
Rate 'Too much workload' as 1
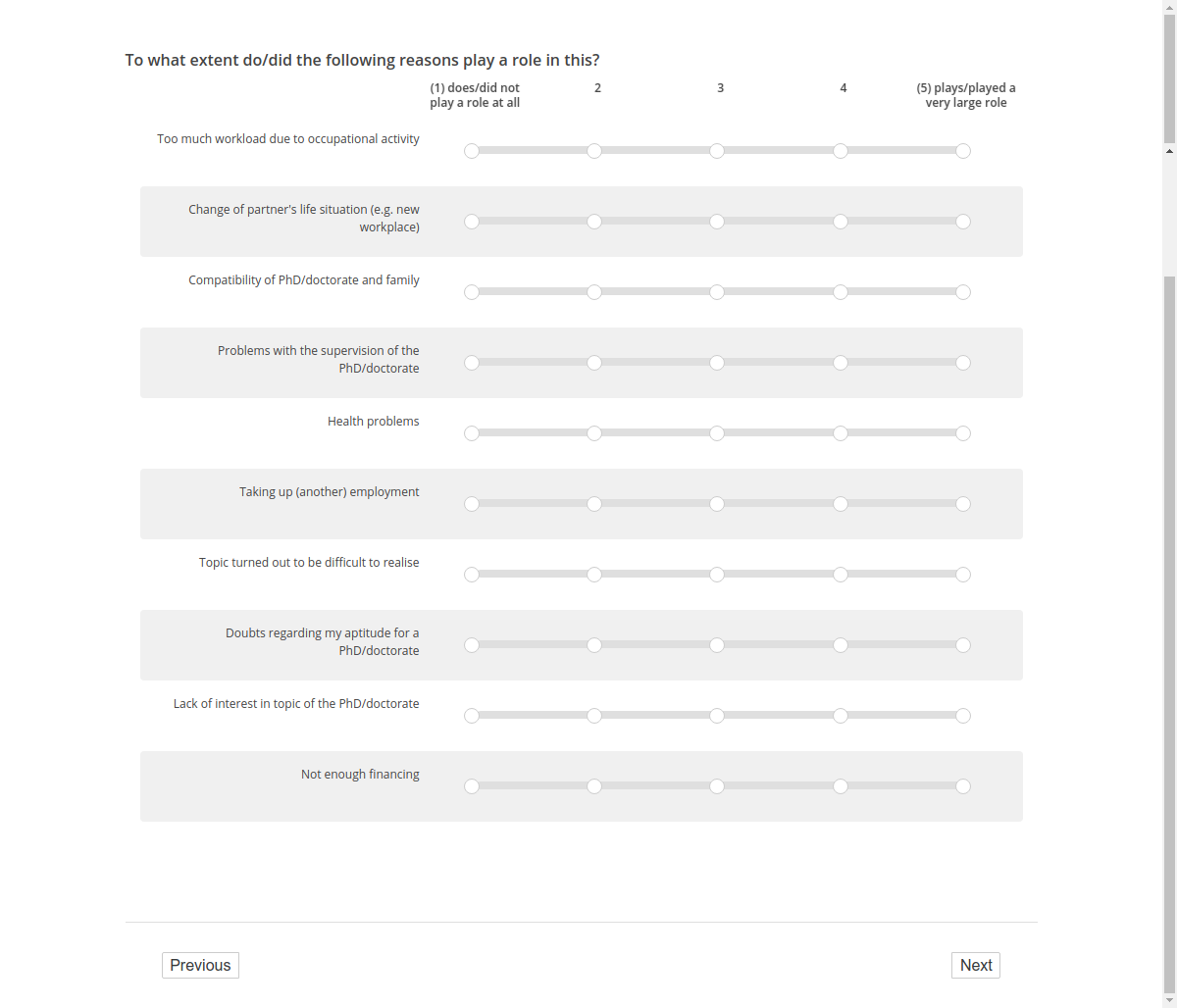coord(472,151)
